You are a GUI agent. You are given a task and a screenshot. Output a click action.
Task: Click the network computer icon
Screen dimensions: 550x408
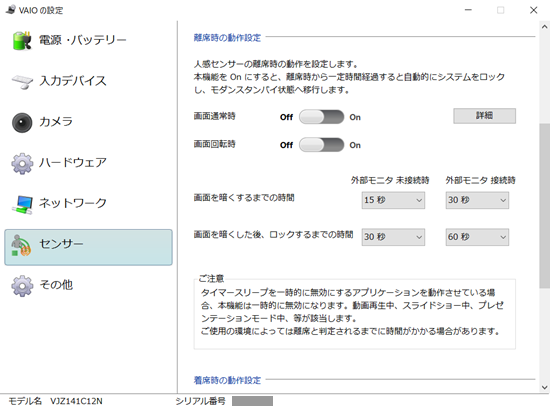click(22, 204)
